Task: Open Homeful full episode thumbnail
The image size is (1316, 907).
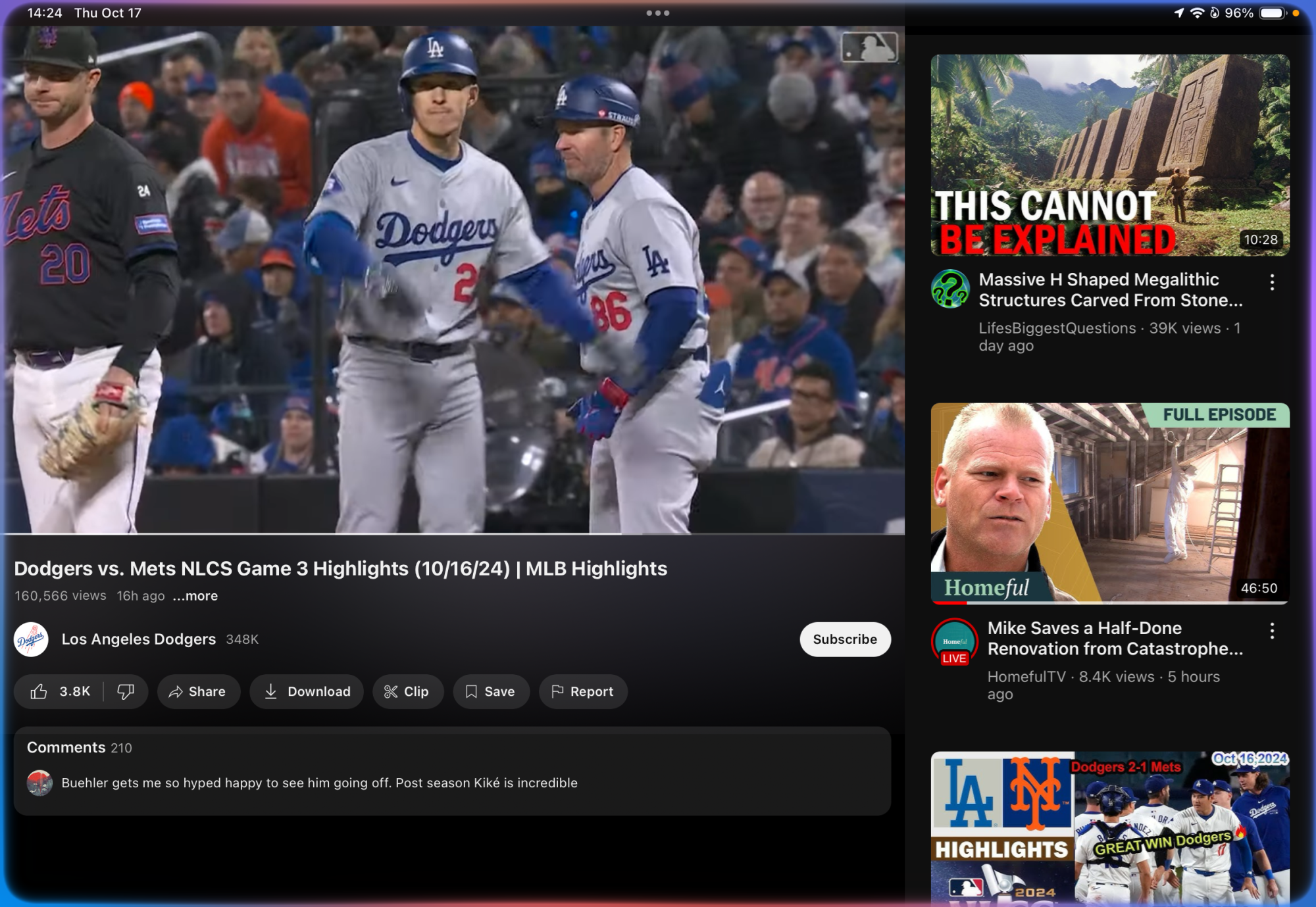Action: (1109, 503)
